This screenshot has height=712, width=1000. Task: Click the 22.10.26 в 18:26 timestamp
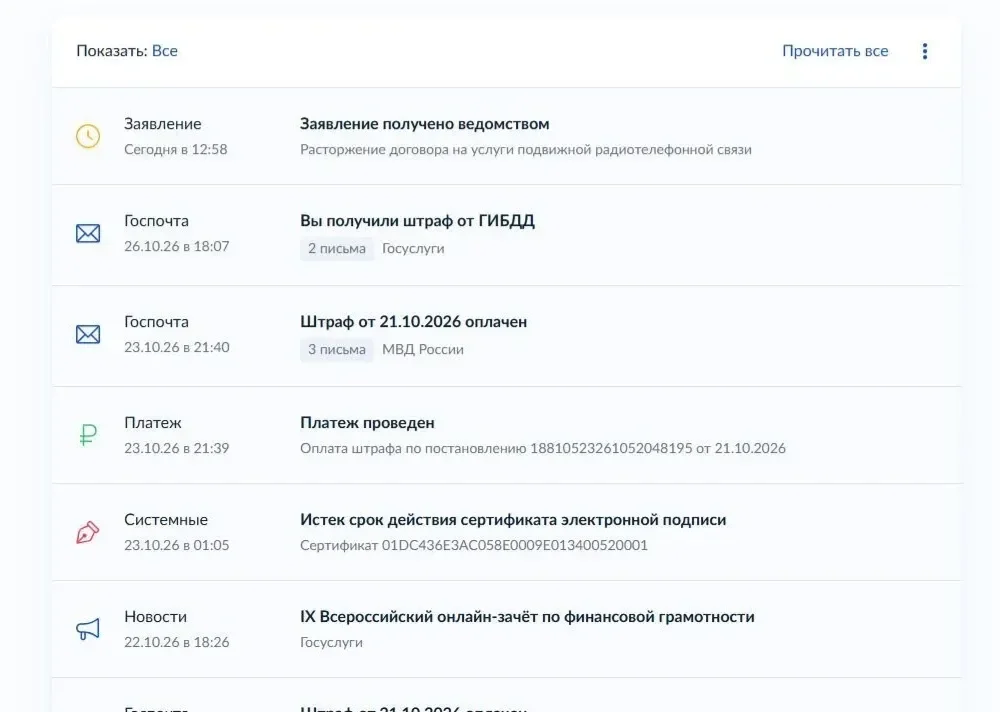pyautogui.click(x=177, y=642)
